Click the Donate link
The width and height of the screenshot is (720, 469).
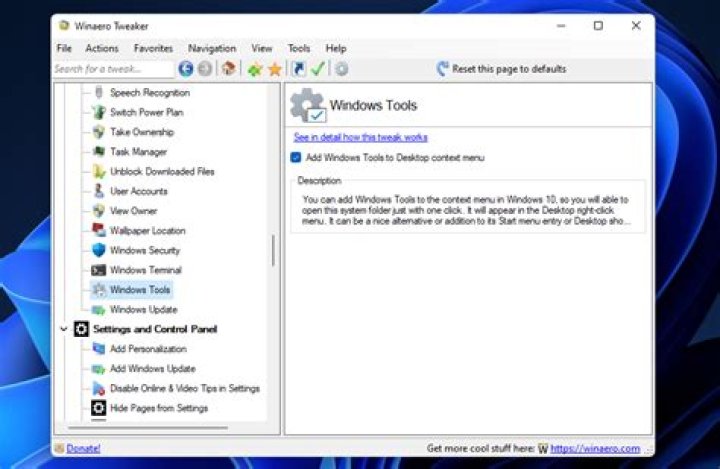[83, 448]
